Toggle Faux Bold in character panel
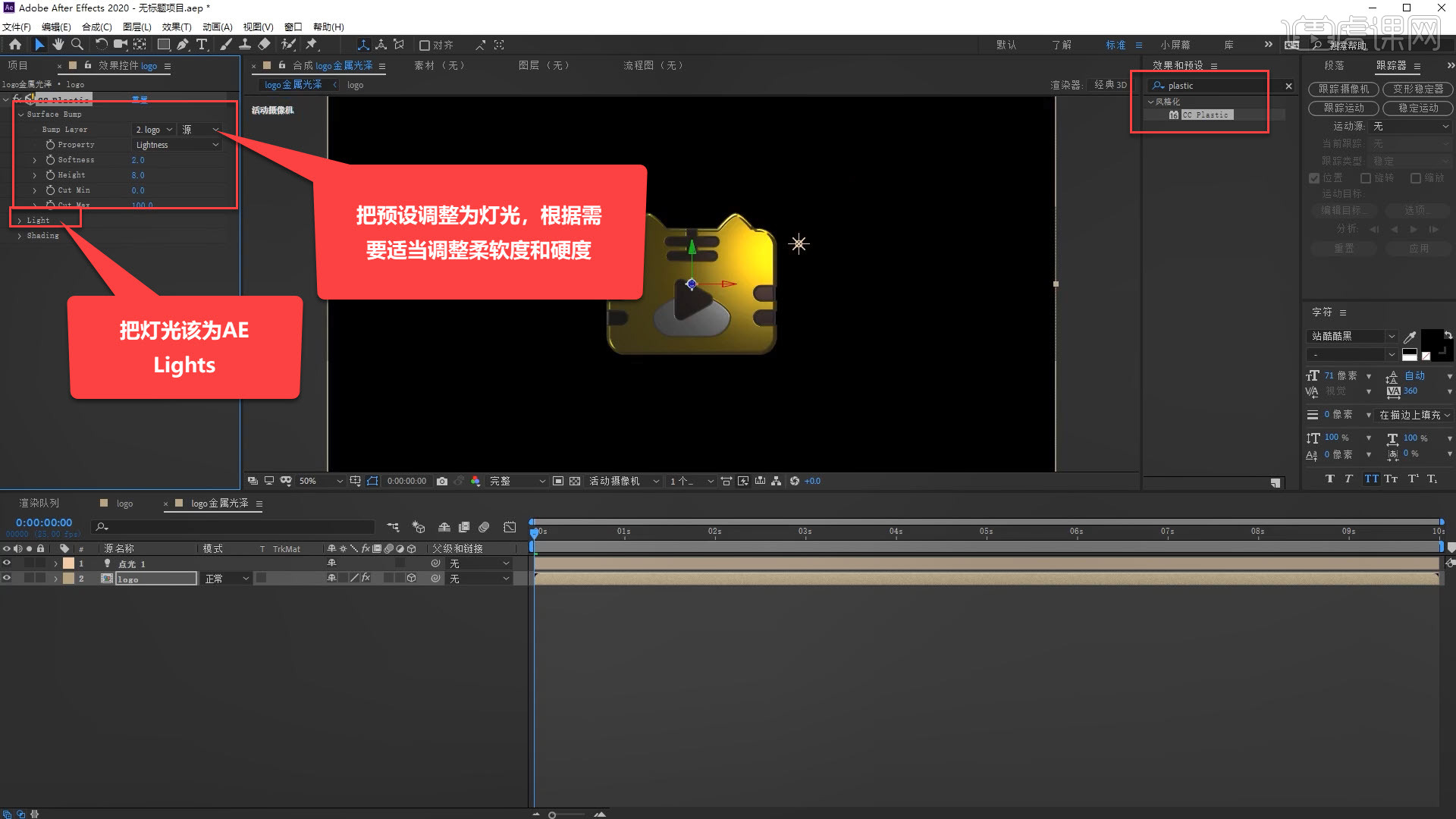The height and width of the screenshot is (819, 1456). click(1329, 479)
